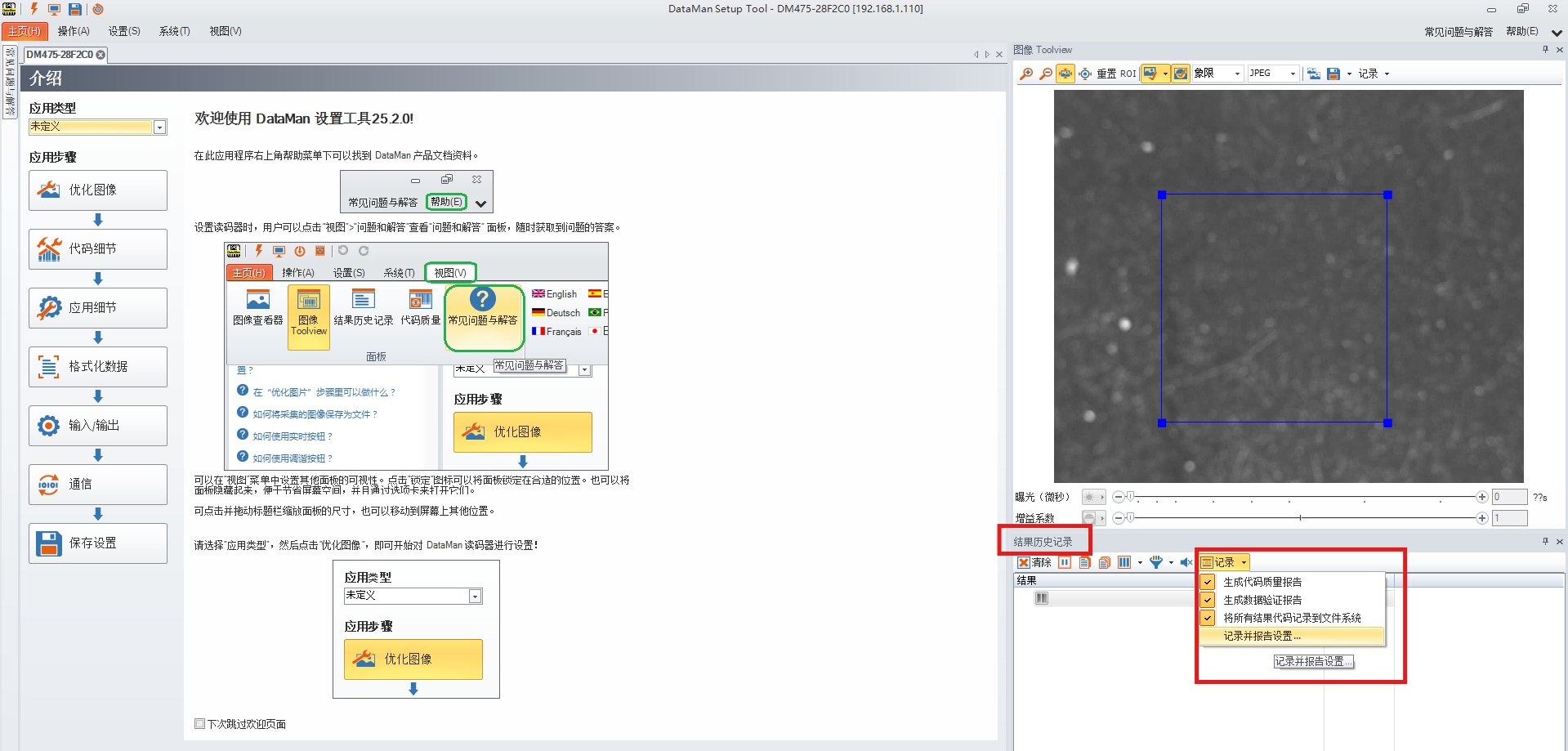The width and height of the screenshot is (1568, 751).
Task: Click 重置 ROI in Toolview toolbar
Action: (x=1116, y=74)
